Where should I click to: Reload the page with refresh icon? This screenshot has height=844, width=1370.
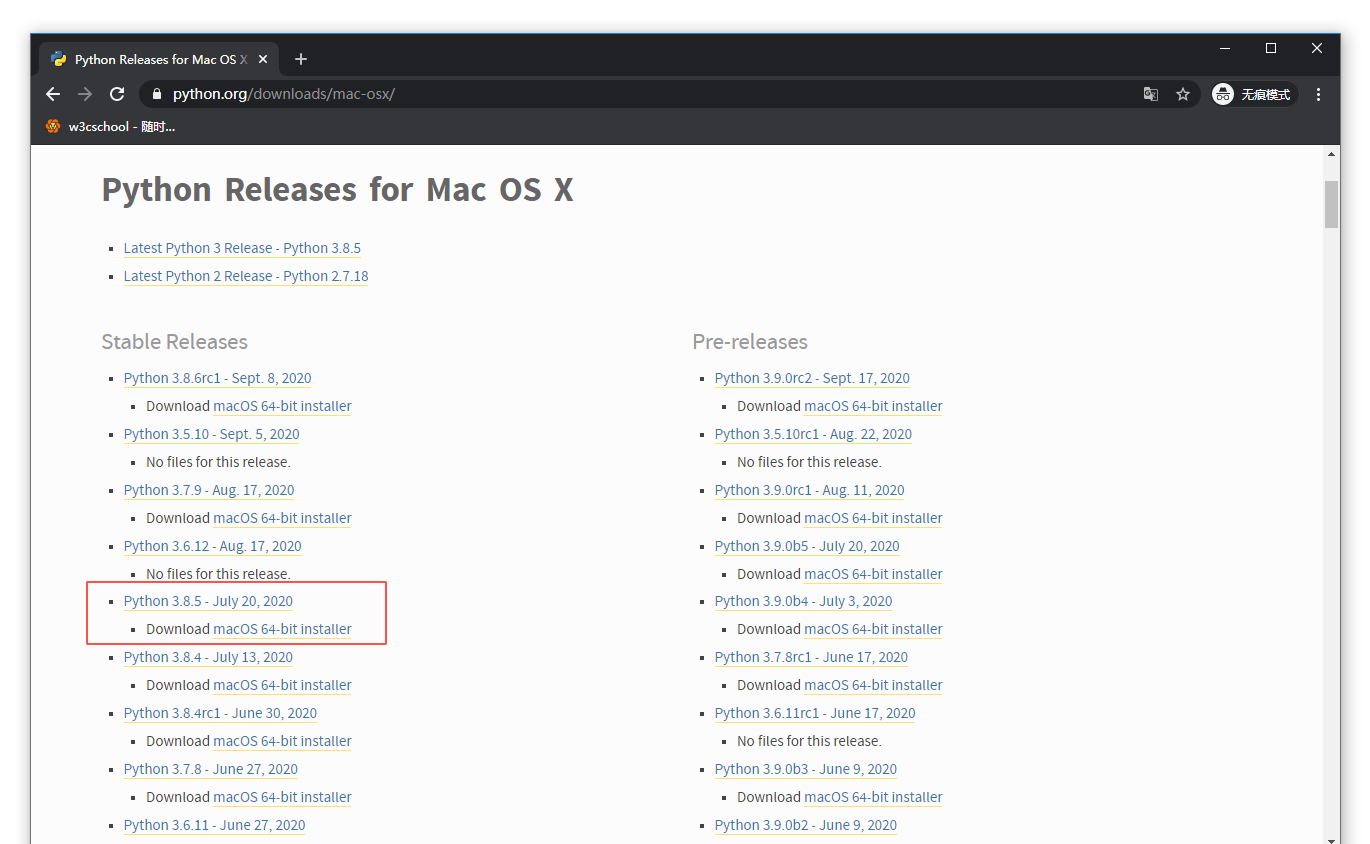coord(117,94)
